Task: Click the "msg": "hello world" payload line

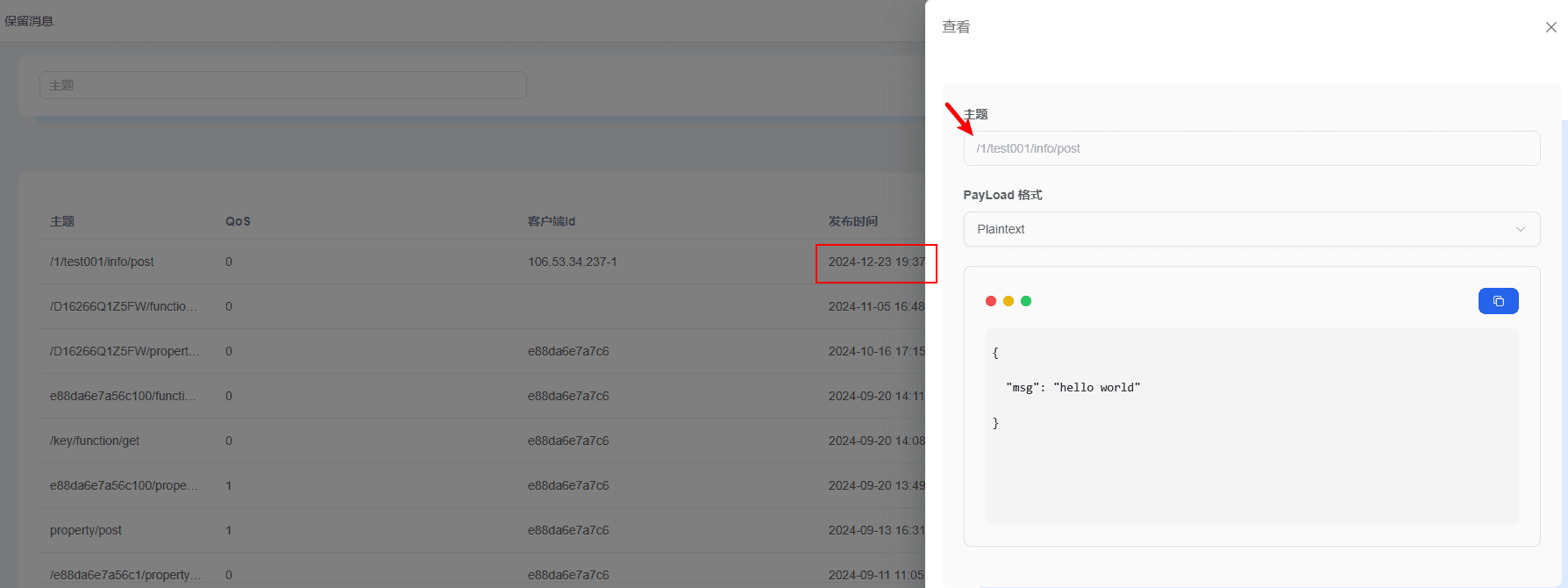Action: [x=1073, y=387]
